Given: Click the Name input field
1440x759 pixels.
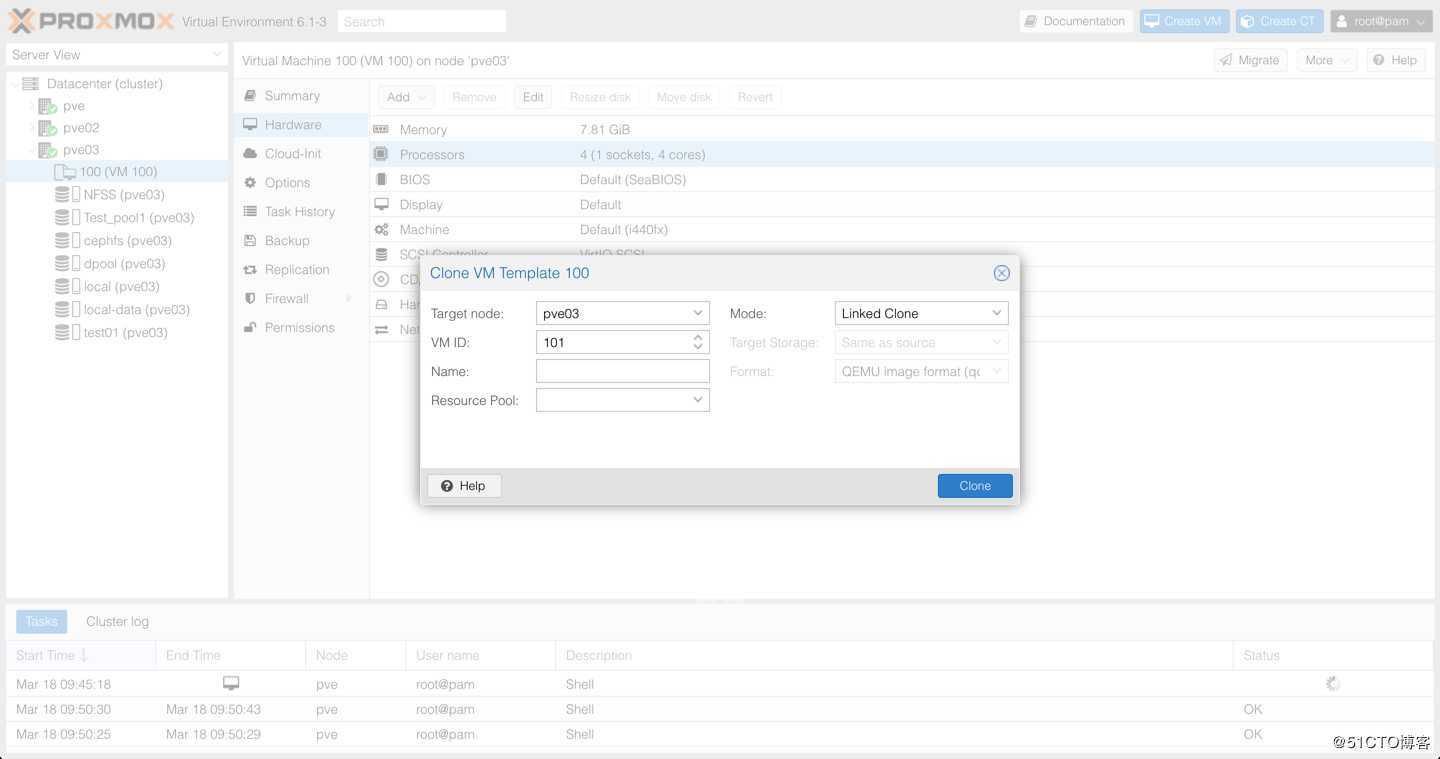Looking at the screenshot, I should point(623,371).
